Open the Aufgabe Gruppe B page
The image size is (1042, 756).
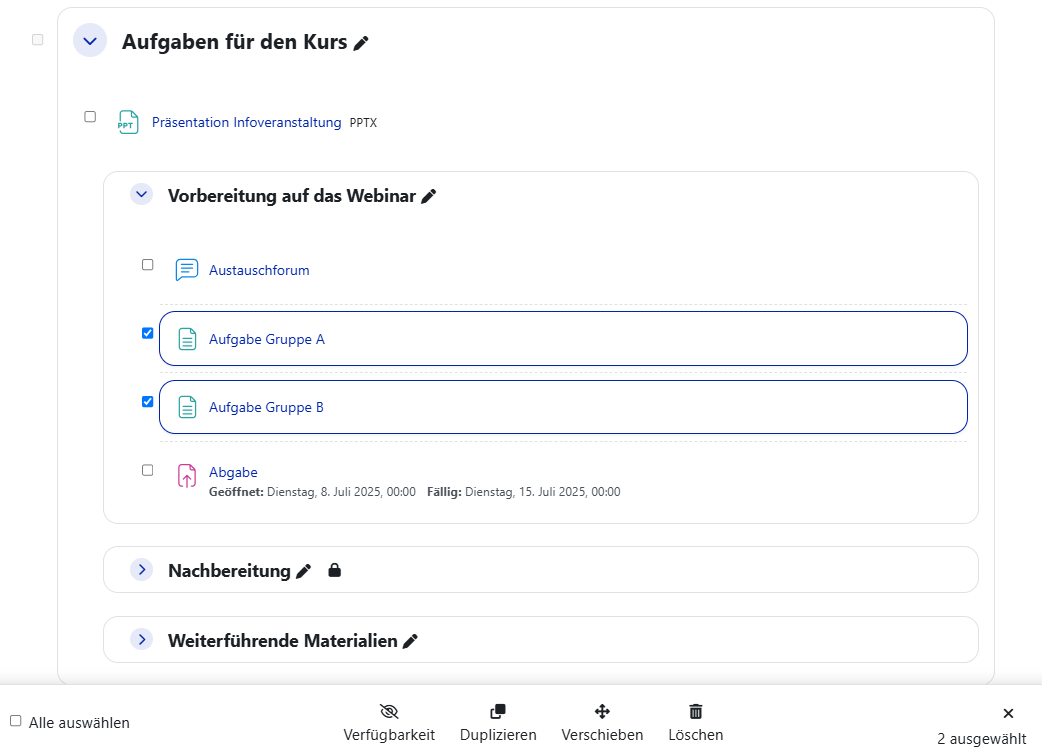pos(266,408)
